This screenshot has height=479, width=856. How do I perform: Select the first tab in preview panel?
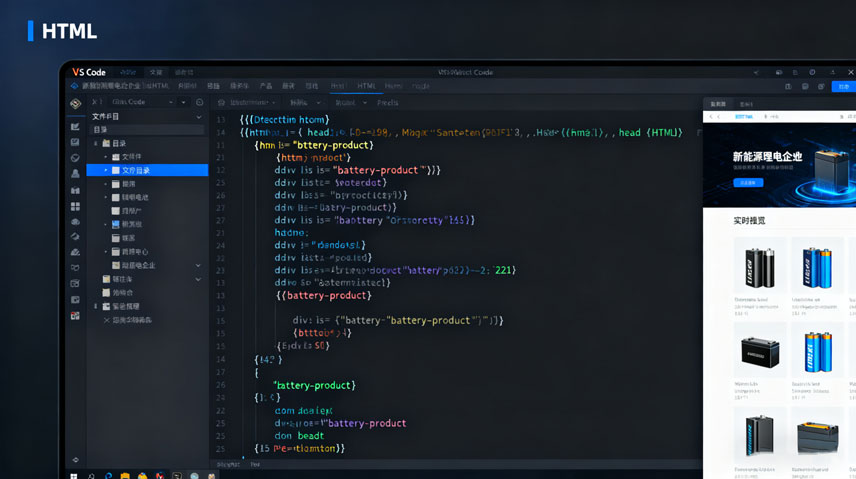(717, 103)
